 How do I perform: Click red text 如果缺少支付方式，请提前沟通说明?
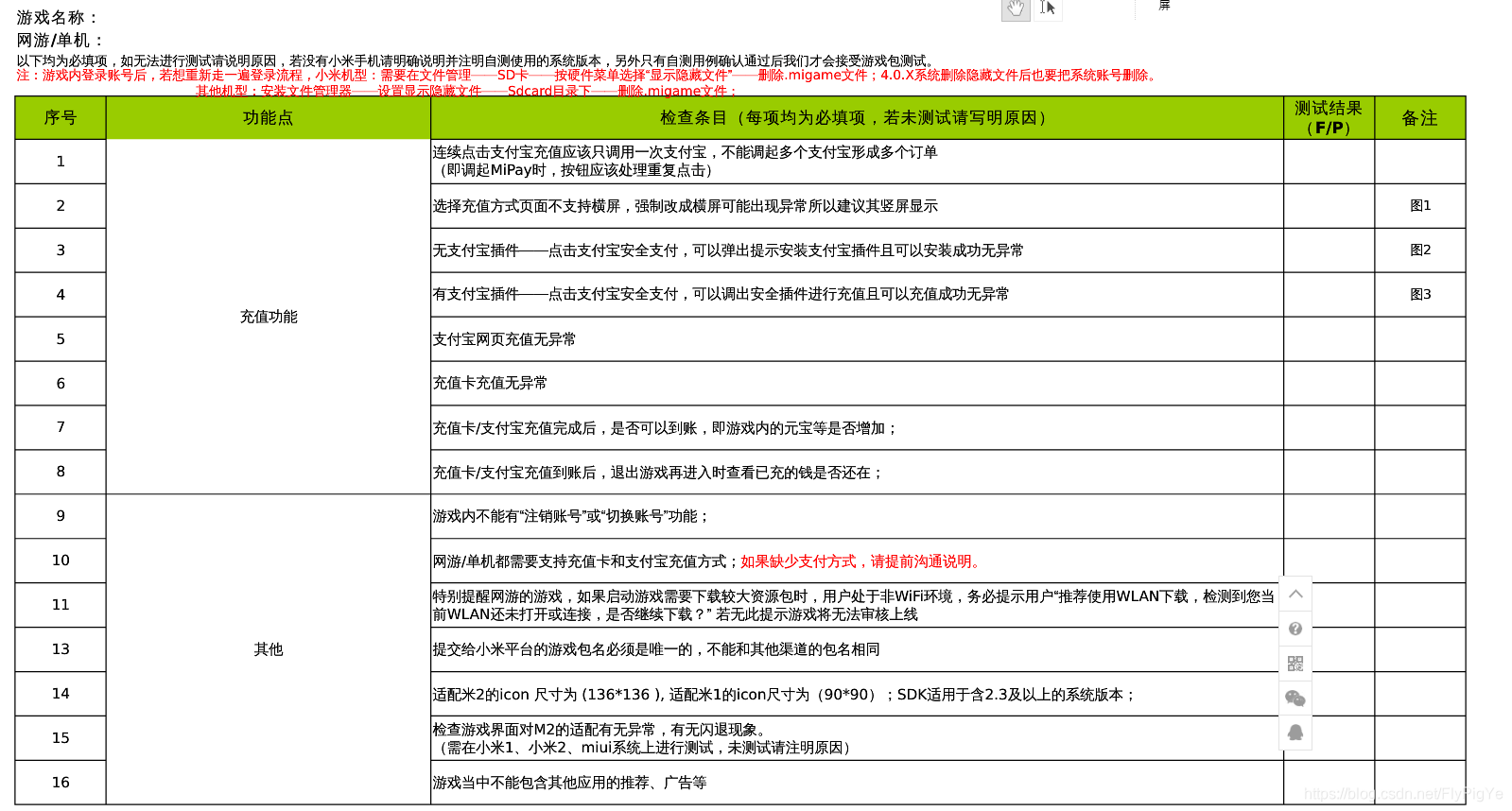pyautogui.click(x=862, y=561)
